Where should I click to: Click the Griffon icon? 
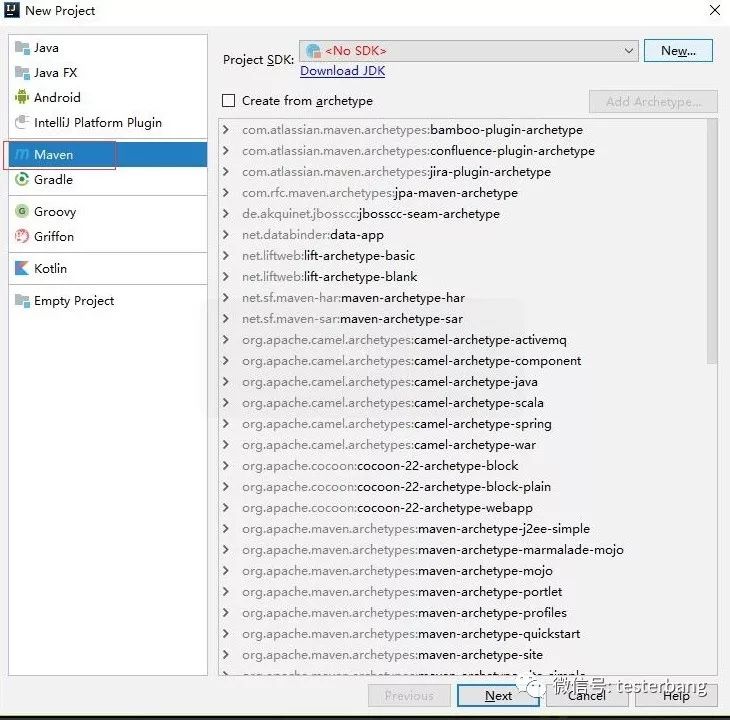(x=22, y=236)
